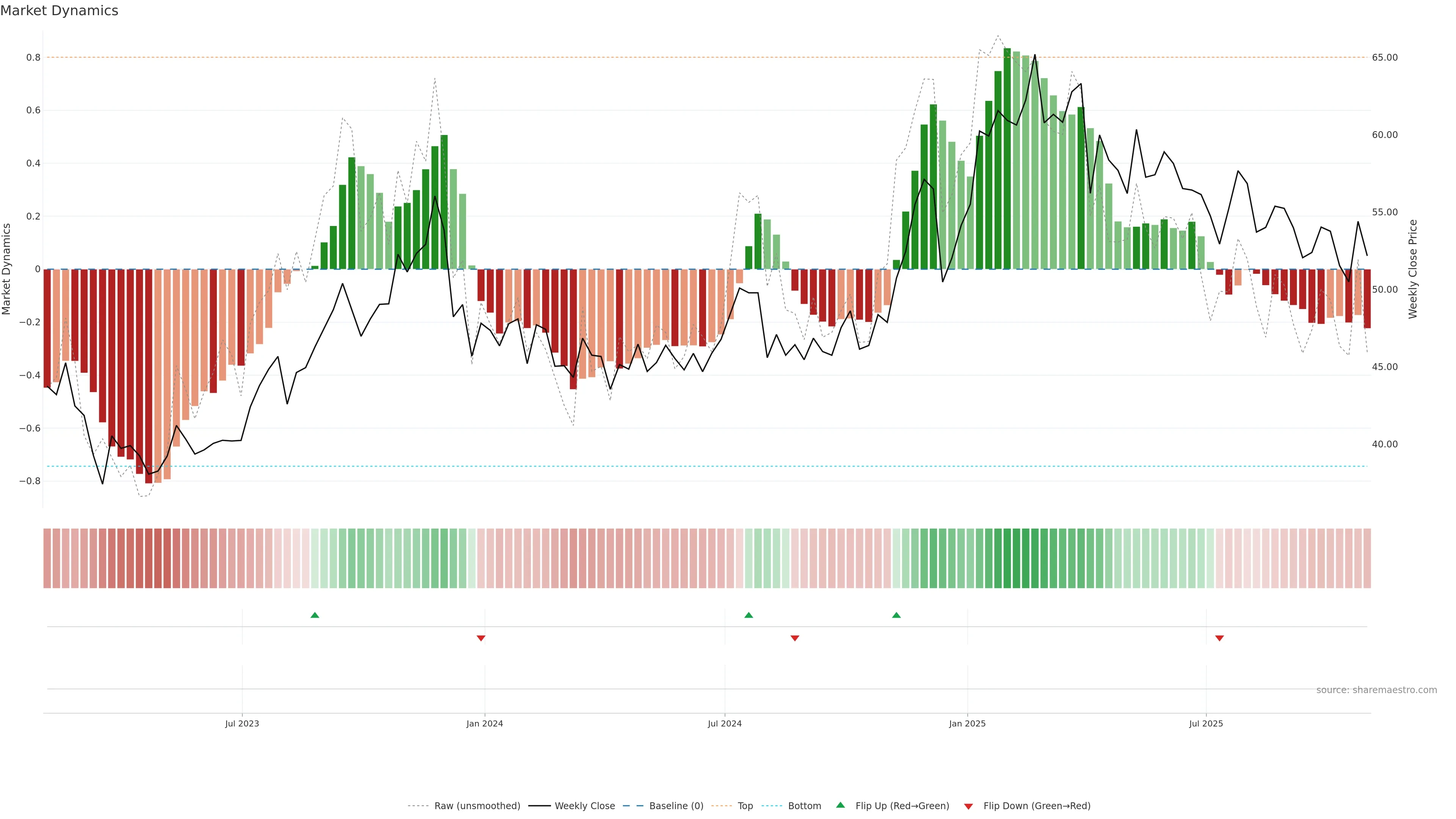1456x819 pixels.
Task: Click the red flip-down triangle between Jul 2024 and Jan 2025
Action: [795, 638]
